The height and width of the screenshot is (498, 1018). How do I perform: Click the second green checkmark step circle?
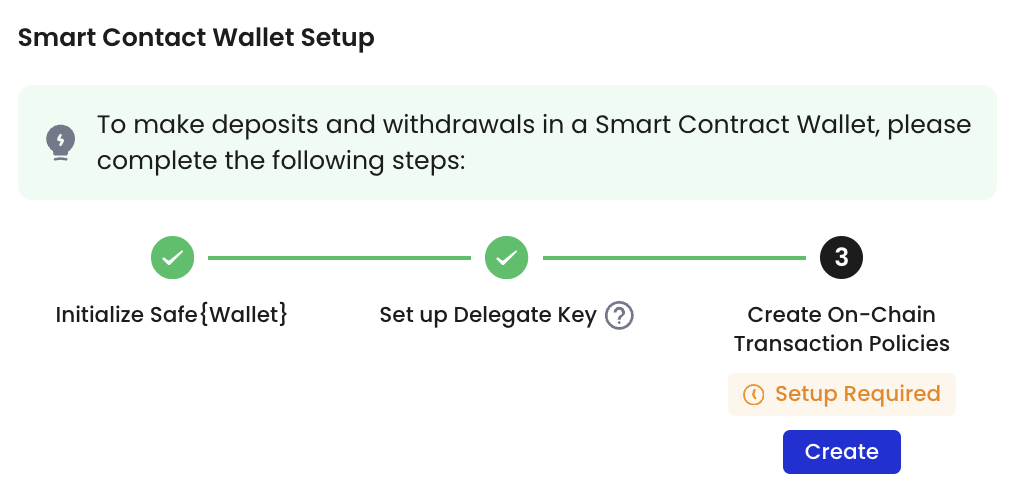[x=506, y=258]
